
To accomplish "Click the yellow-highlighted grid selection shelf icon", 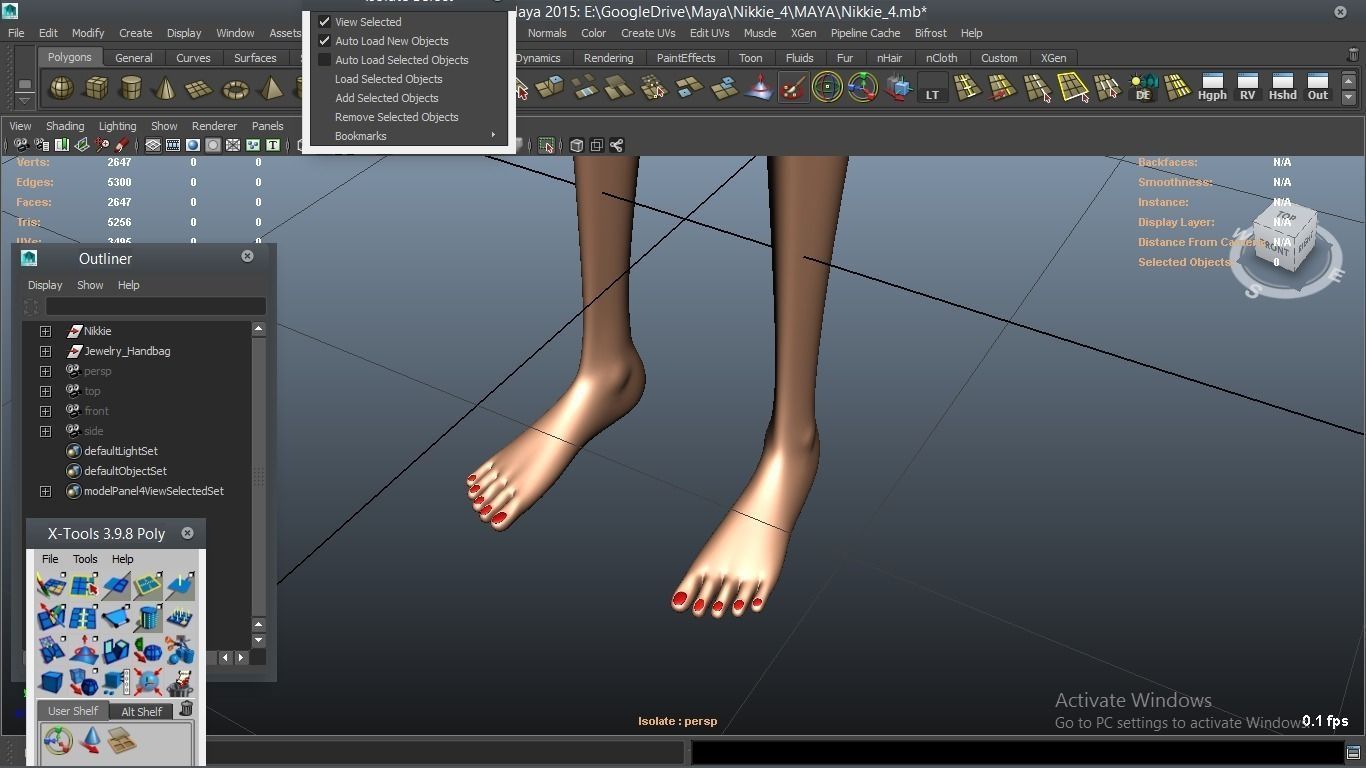I will [x=1072, y=88].
